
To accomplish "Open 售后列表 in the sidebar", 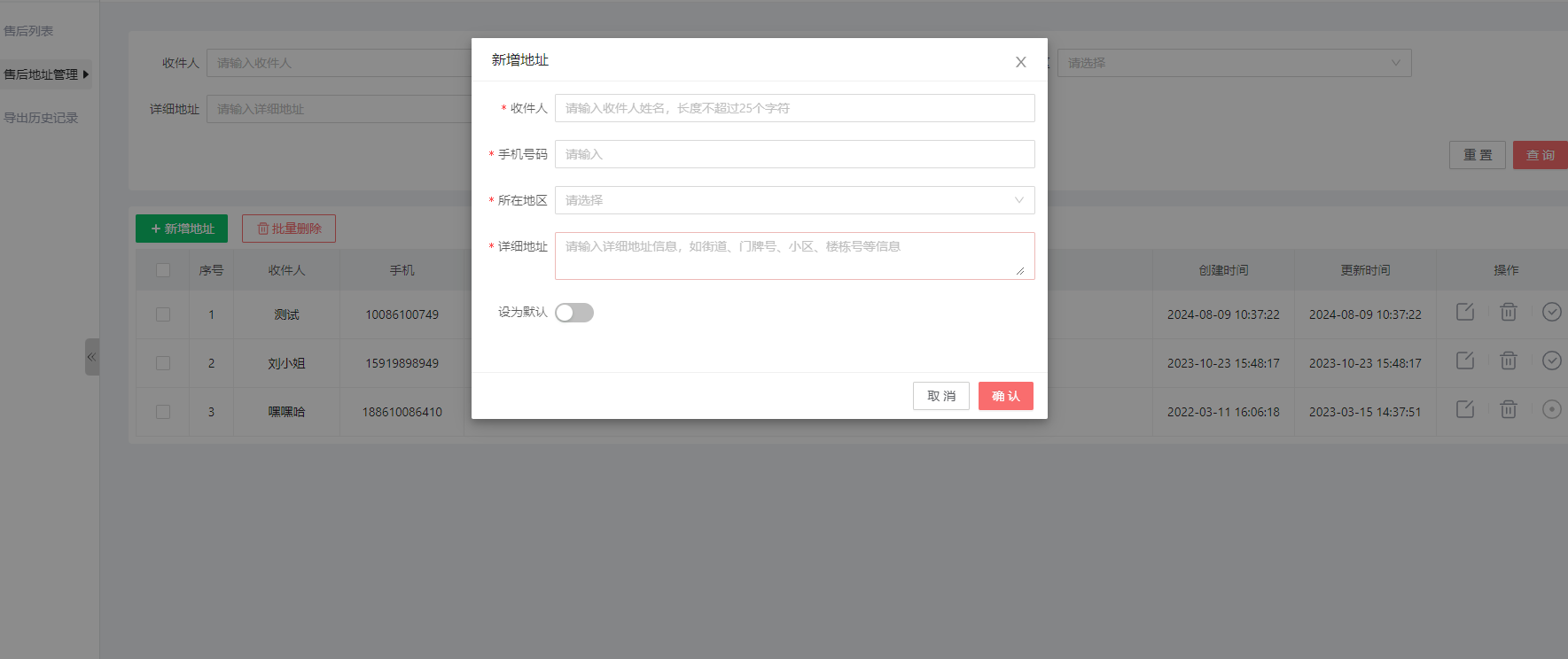I will (28, 31).
